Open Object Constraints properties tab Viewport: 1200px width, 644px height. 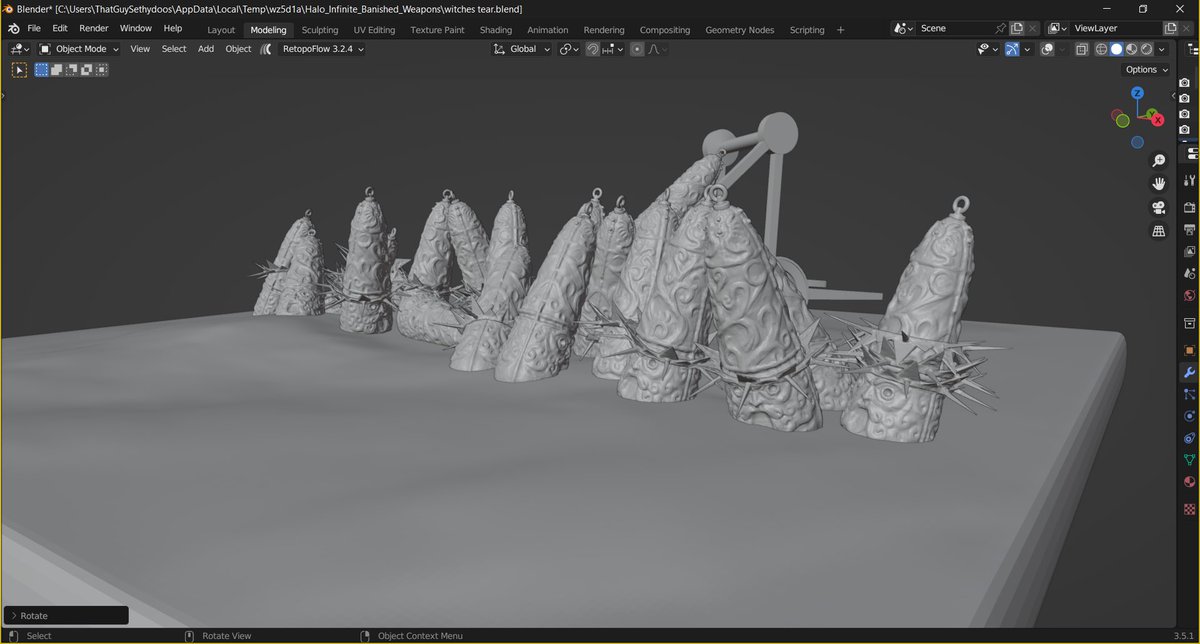1189,438
